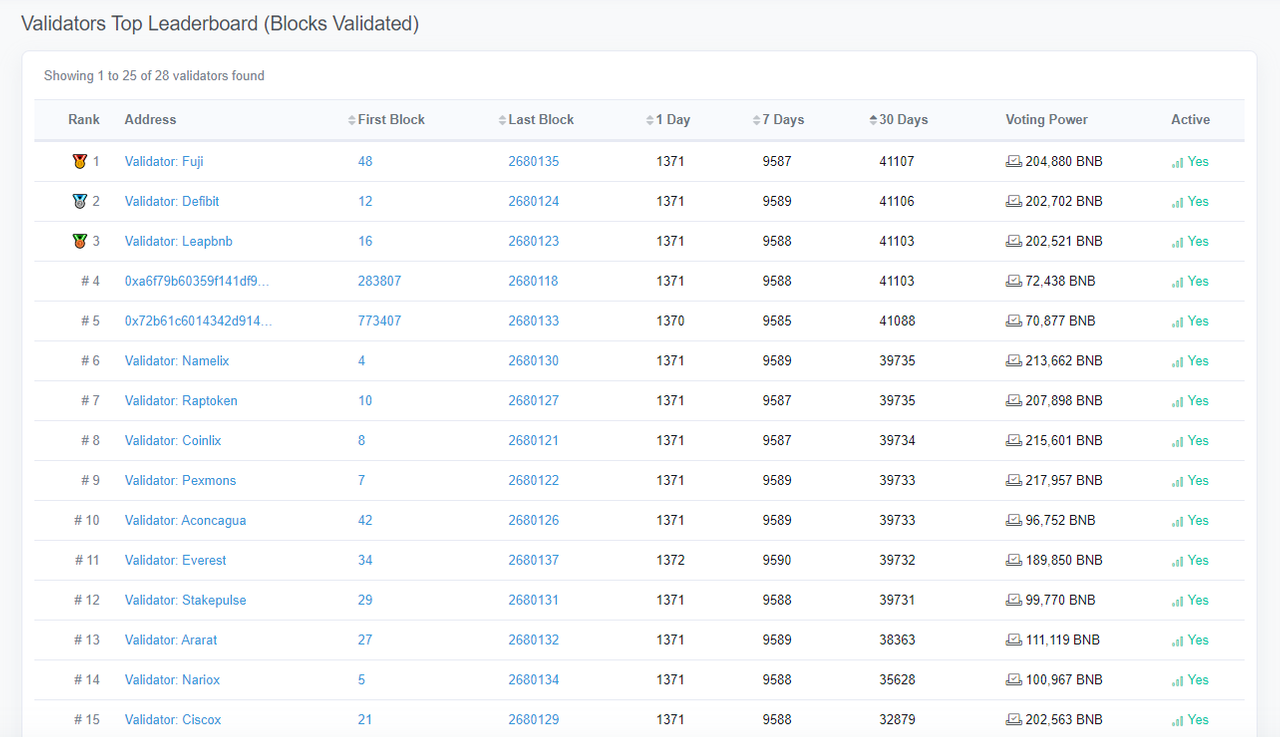Open Validator: Leapbnb address link
The height and width of the screenshot is (737, 1280).
pyautogui.click(x=179, y=241)
